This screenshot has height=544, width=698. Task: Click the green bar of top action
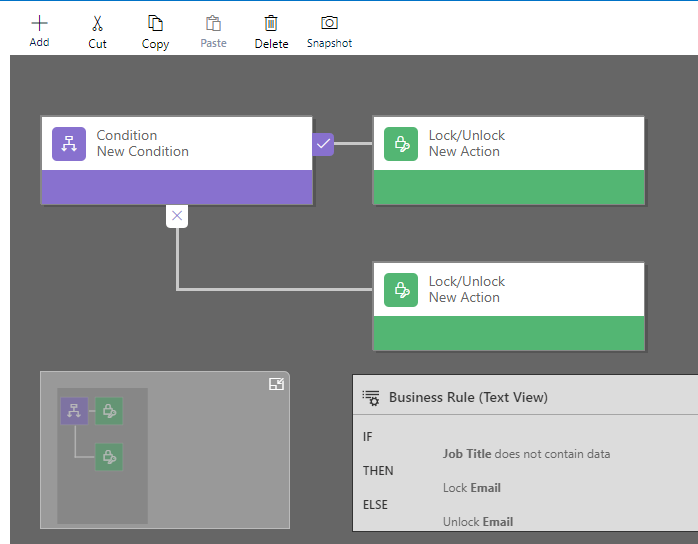pos(508,187)
